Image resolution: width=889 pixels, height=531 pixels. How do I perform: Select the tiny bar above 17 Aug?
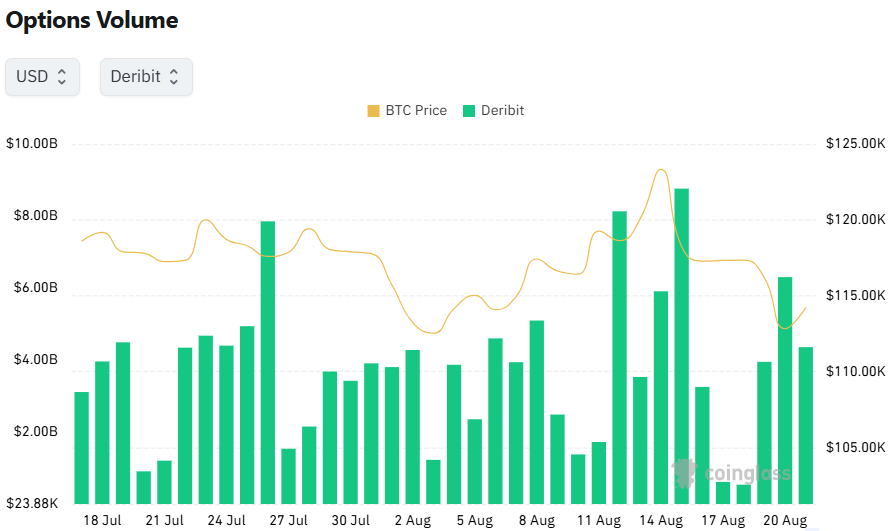(x=723, y=493)
